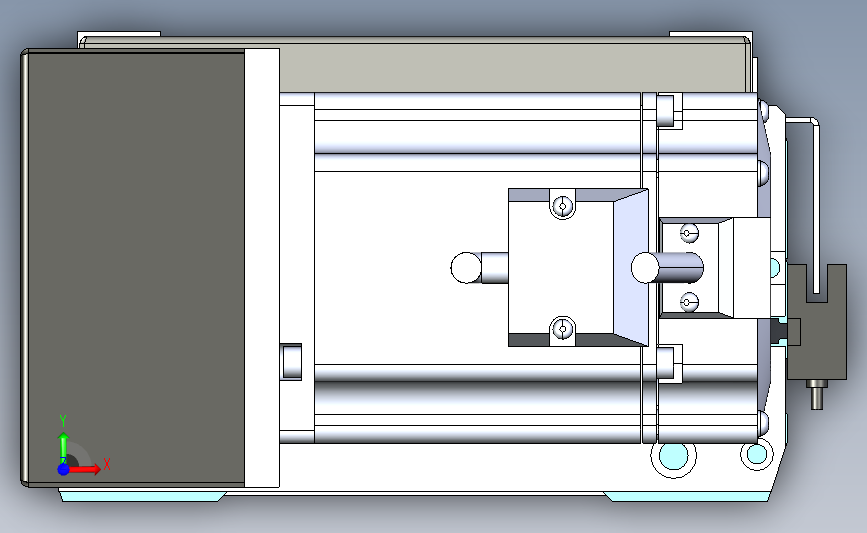Select the cyan foot at the bottom left
The height and width of the screenshot is (533, 867).
[x=143, y=495]
